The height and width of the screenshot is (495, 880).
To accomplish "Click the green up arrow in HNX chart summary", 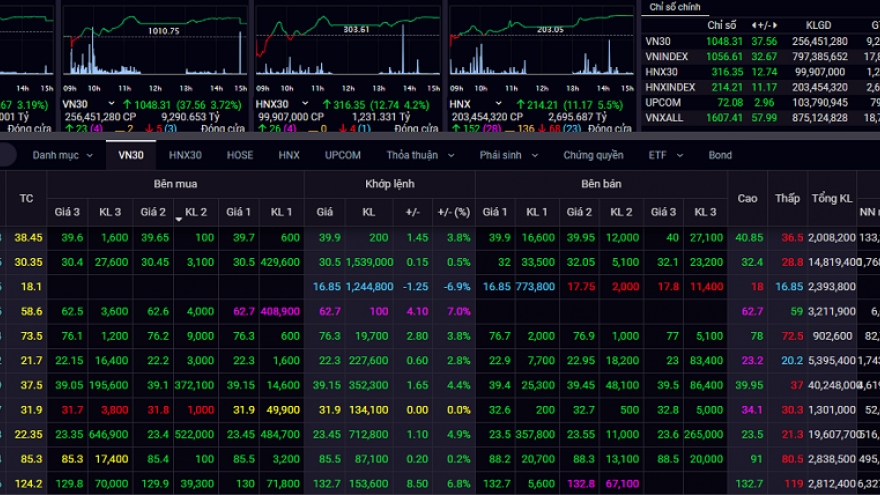I will pyautogui.click(x=519, y=103).
